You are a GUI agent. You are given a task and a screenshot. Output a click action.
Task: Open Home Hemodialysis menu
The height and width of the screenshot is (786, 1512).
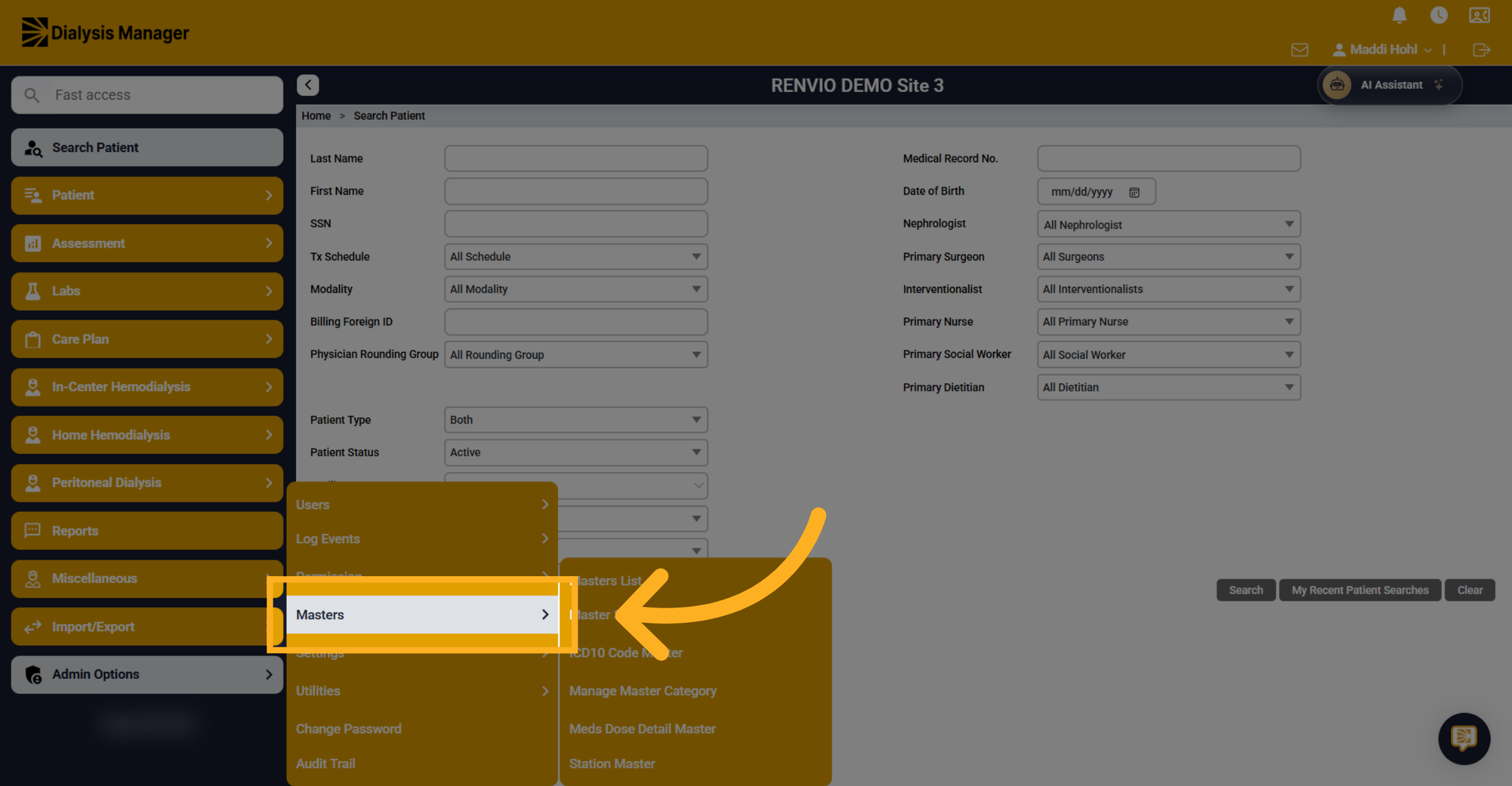point(147,435)
